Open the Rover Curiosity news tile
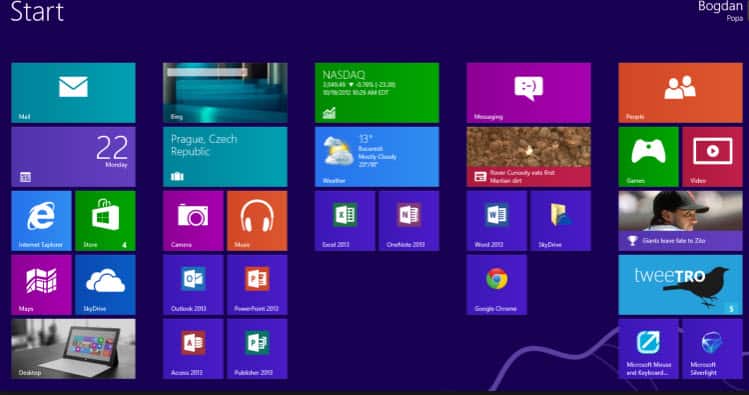 point(529,157)
